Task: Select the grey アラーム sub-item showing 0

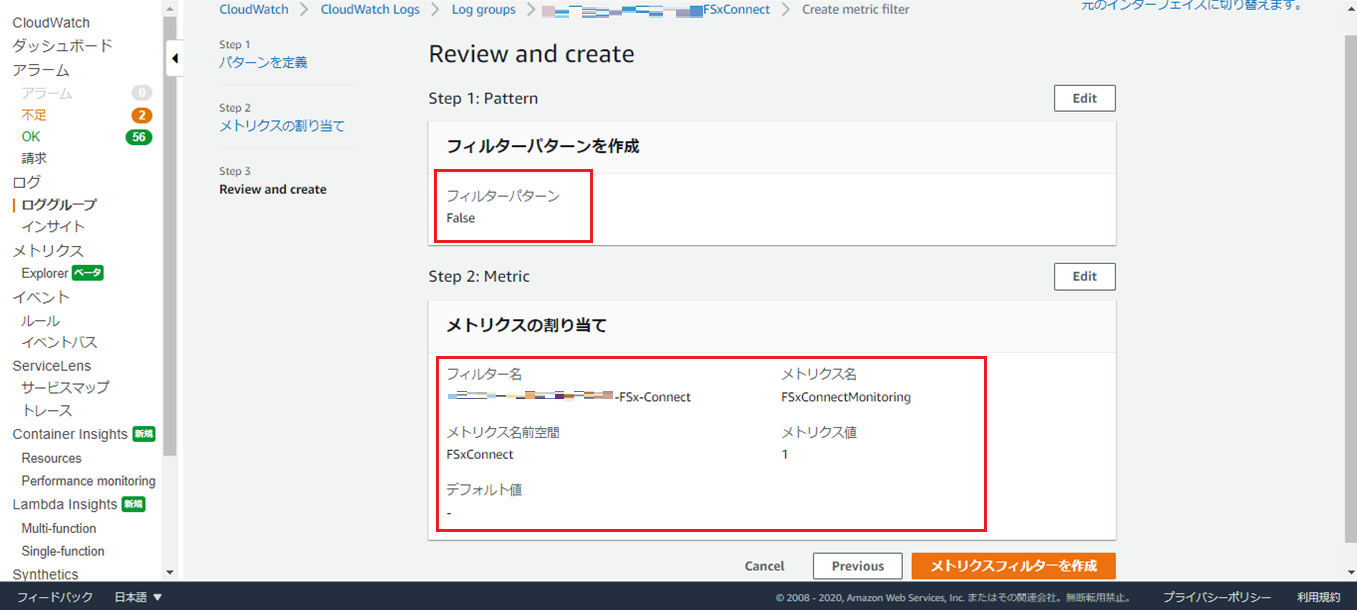Action: click(47, 93)
